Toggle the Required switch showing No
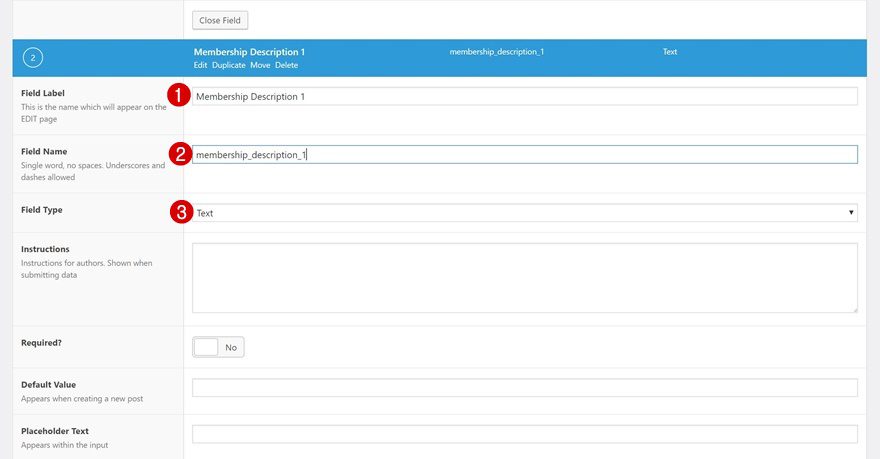Image resolution: width=880 pixels, height=459 pixels. 218,347
